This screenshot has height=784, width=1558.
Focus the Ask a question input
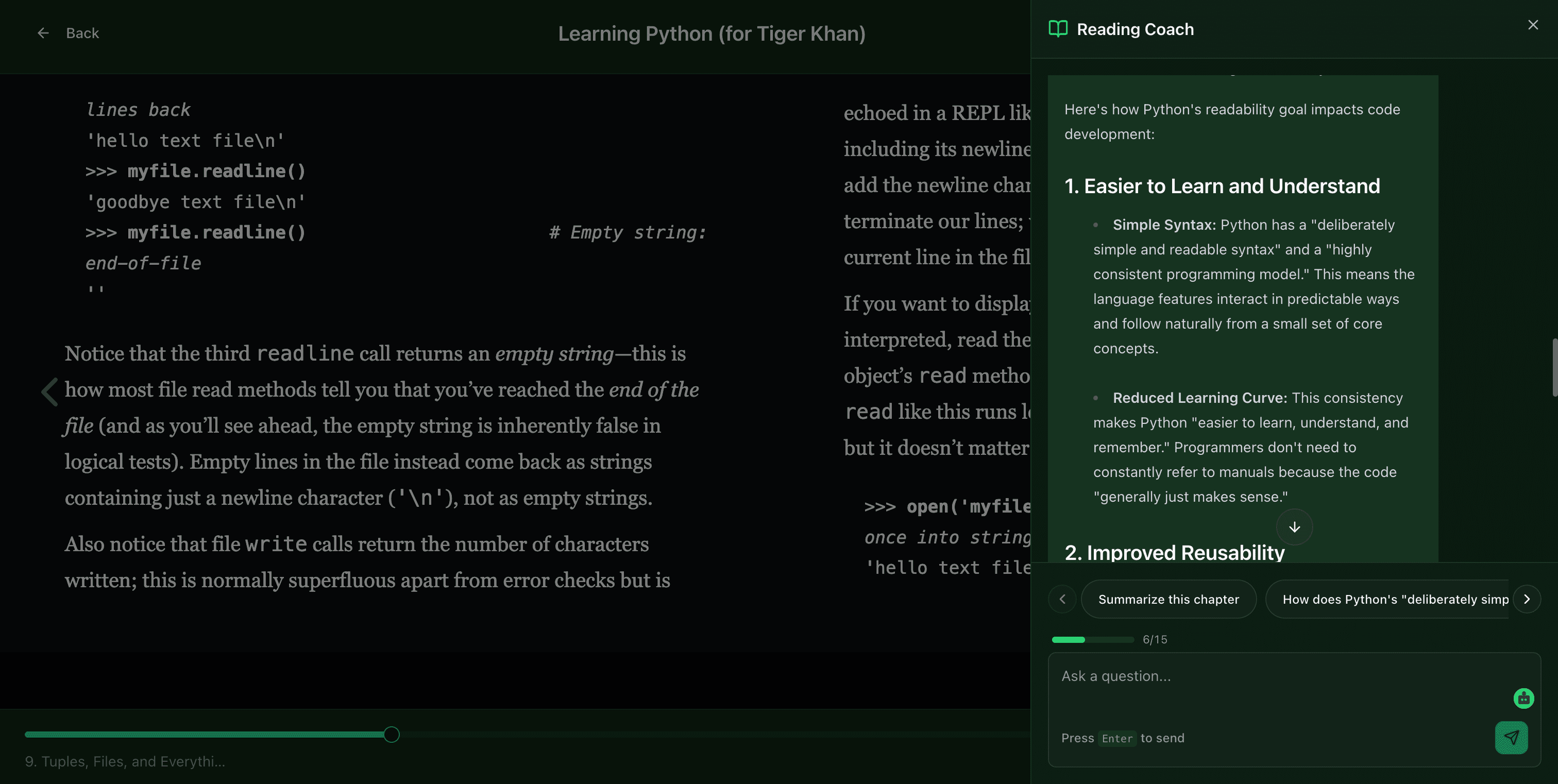click(1276, 676)
